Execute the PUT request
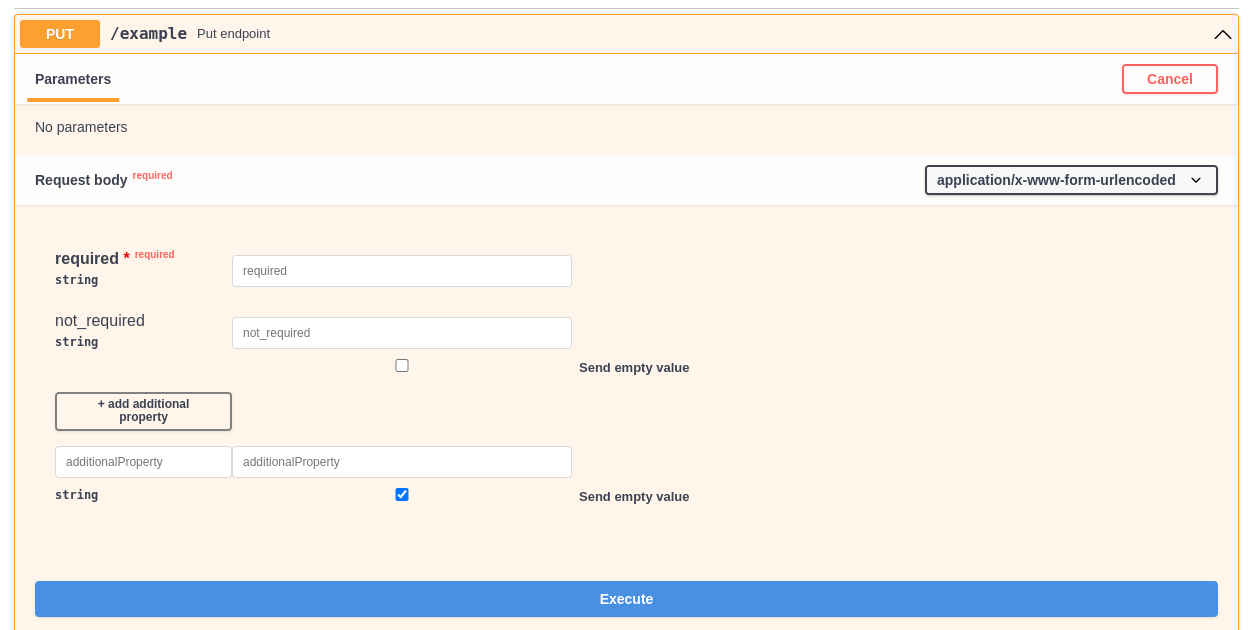Screen dimensions: 1252x630 626,598
